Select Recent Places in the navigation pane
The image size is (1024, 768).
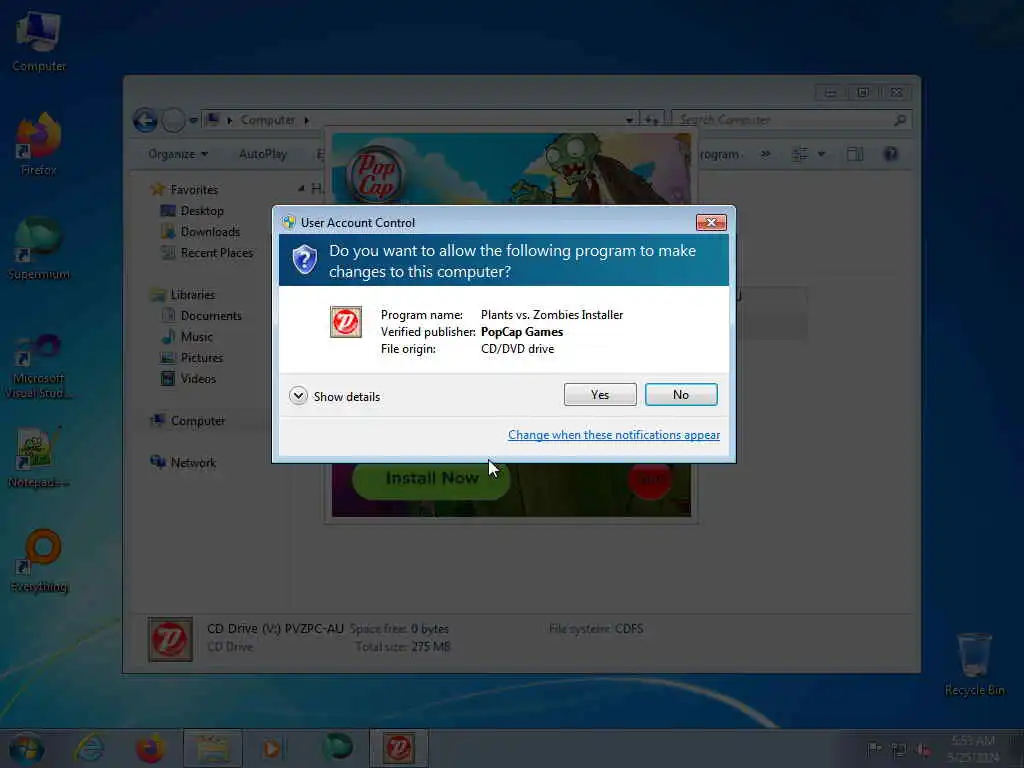coord(217,253)
